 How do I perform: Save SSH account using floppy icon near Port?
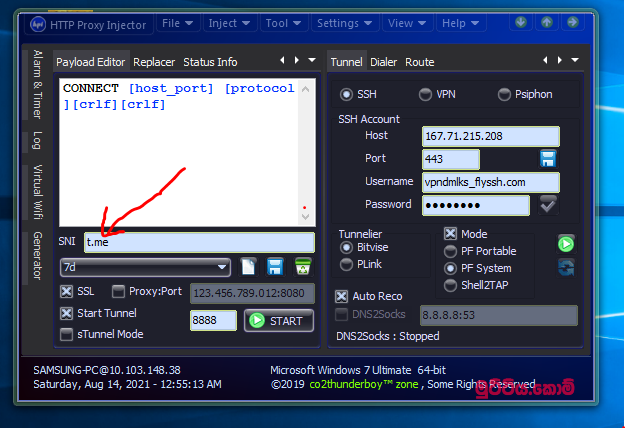548,159
